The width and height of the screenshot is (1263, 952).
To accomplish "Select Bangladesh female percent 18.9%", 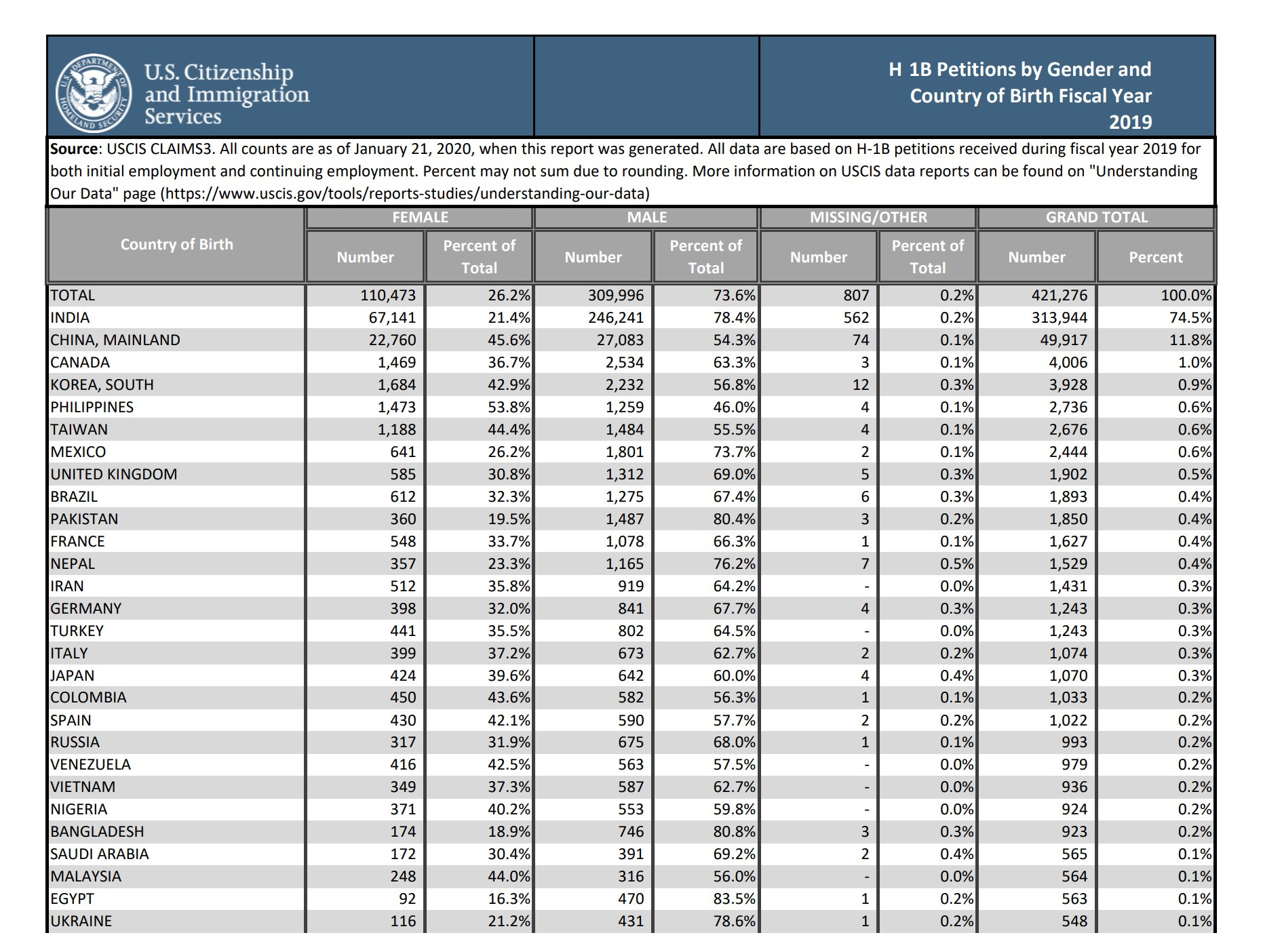I will tap(509, 832).
